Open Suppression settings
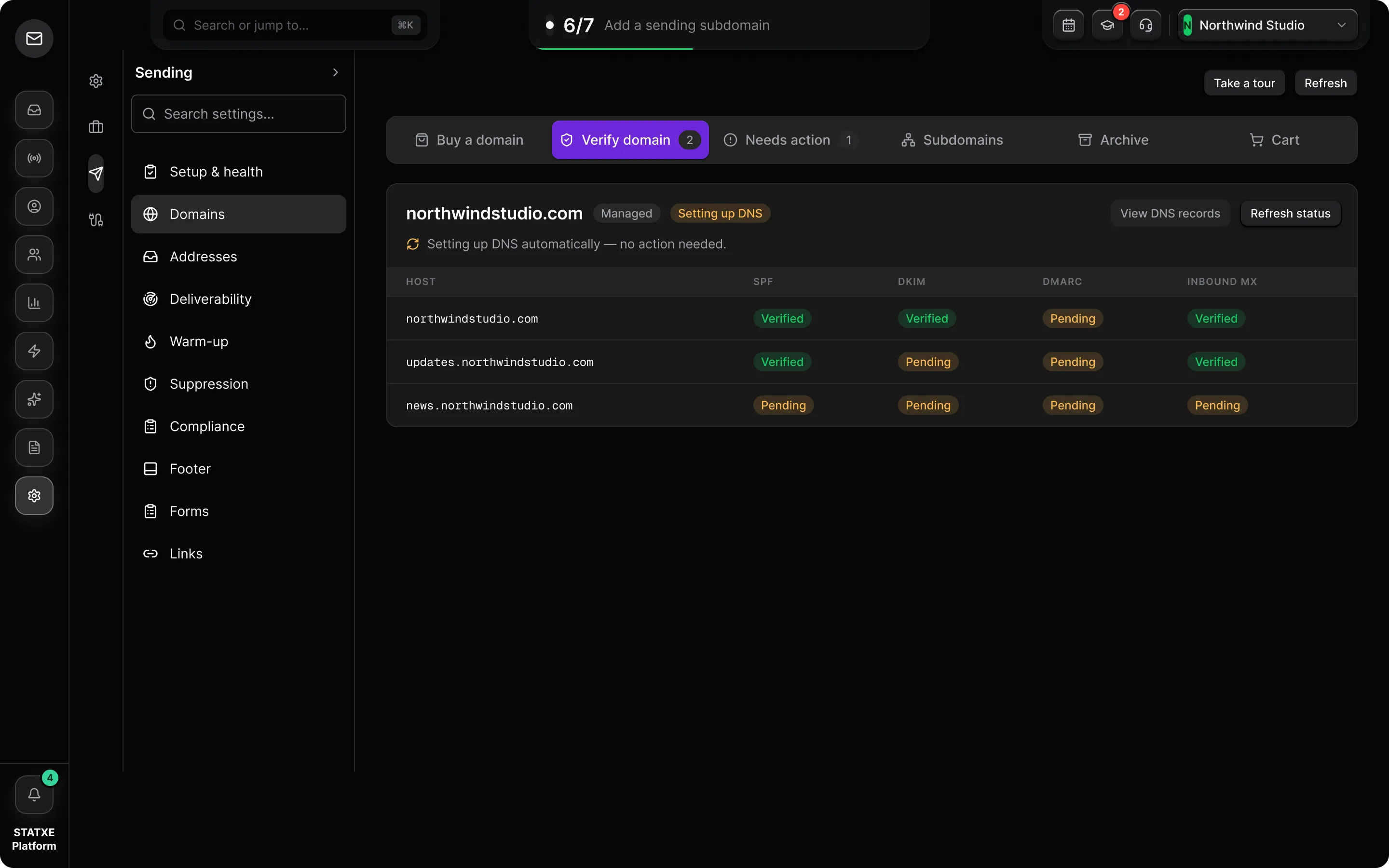 (239, 384)
